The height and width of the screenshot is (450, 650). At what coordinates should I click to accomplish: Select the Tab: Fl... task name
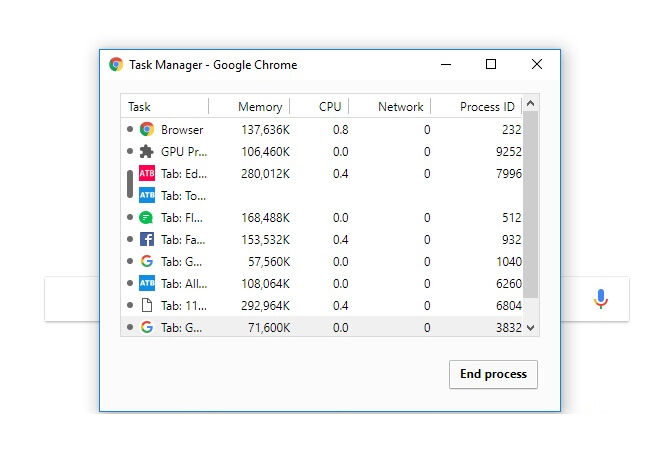pos(182,218)
